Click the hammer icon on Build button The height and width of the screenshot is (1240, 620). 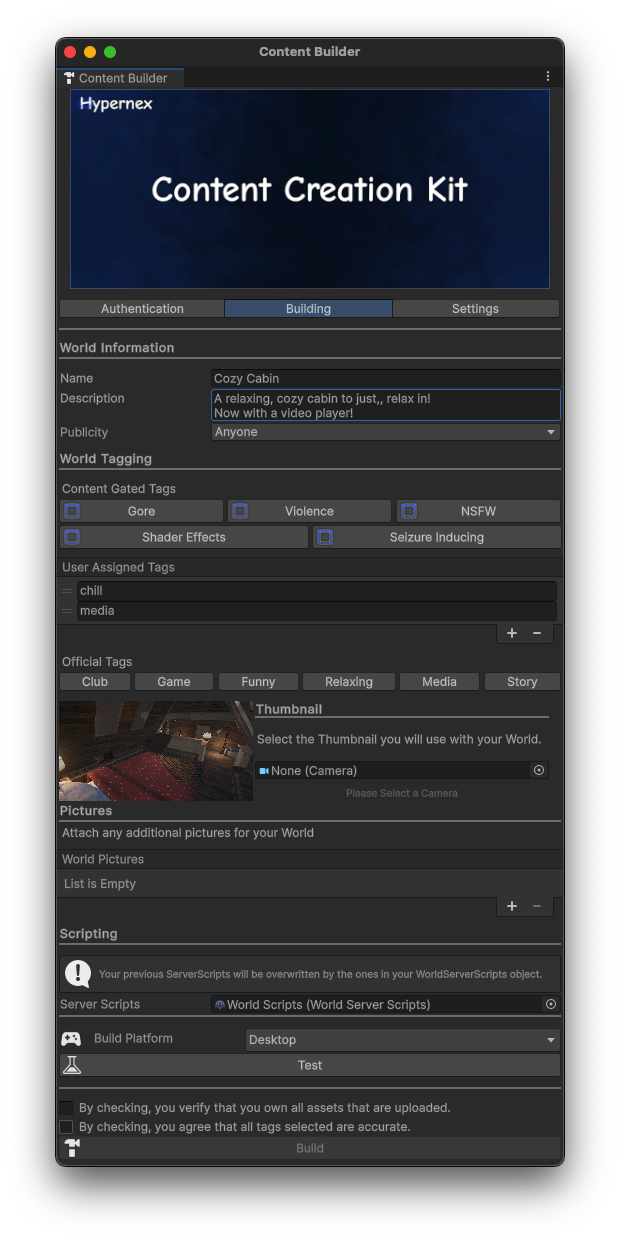(x=71, y=1148)
